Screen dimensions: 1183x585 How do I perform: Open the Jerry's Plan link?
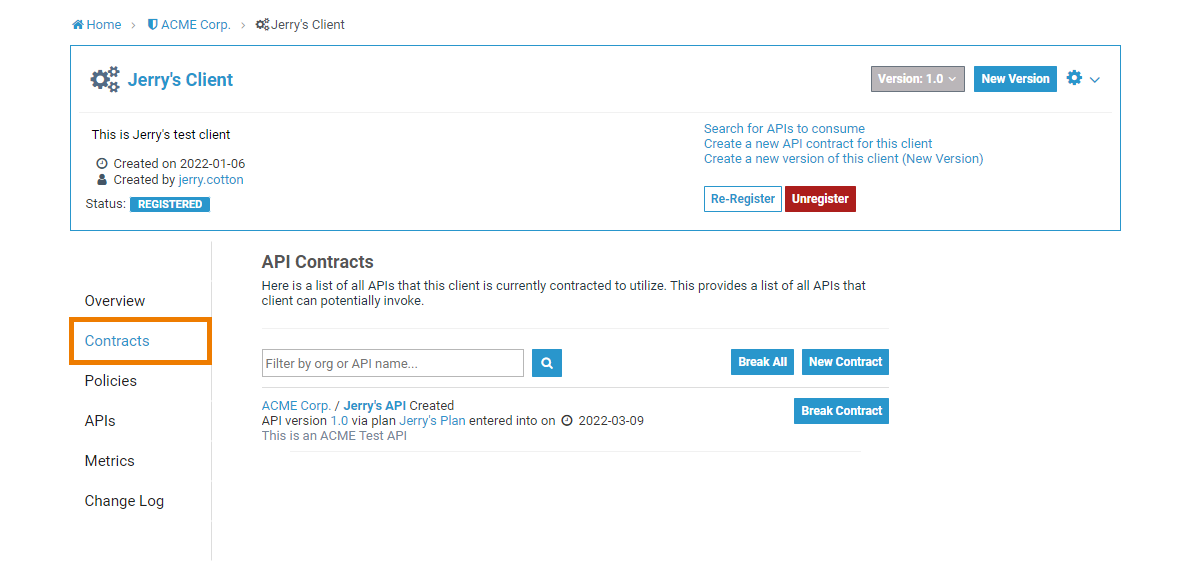click(432, 420)
